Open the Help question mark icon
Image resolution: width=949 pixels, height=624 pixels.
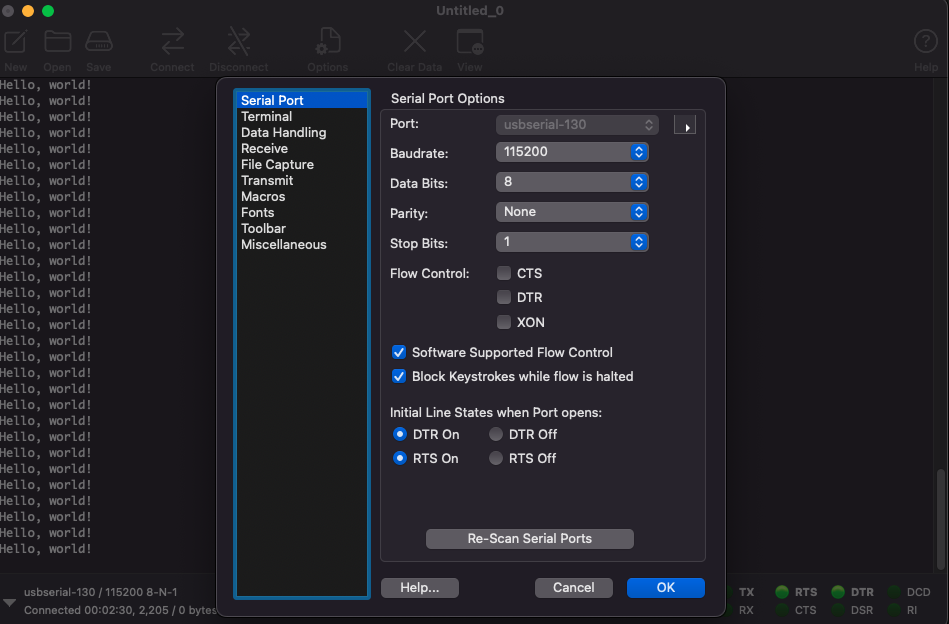(x=925, y=42)
